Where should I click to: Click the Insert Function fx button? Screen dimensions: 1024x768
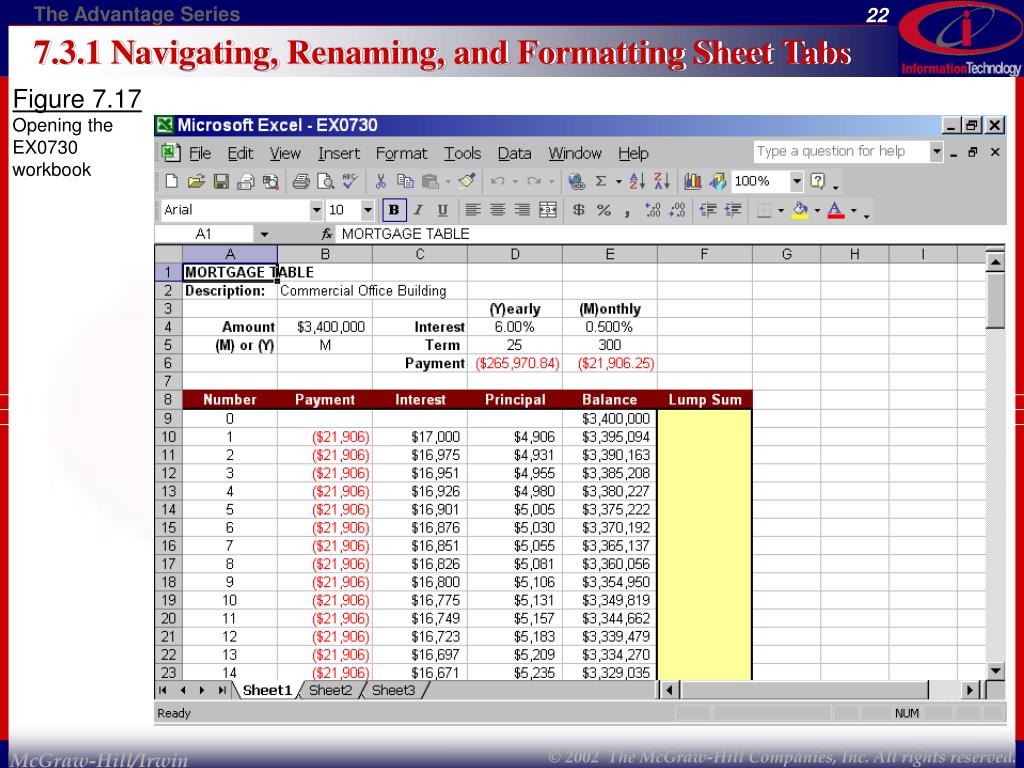pos(327,234)
